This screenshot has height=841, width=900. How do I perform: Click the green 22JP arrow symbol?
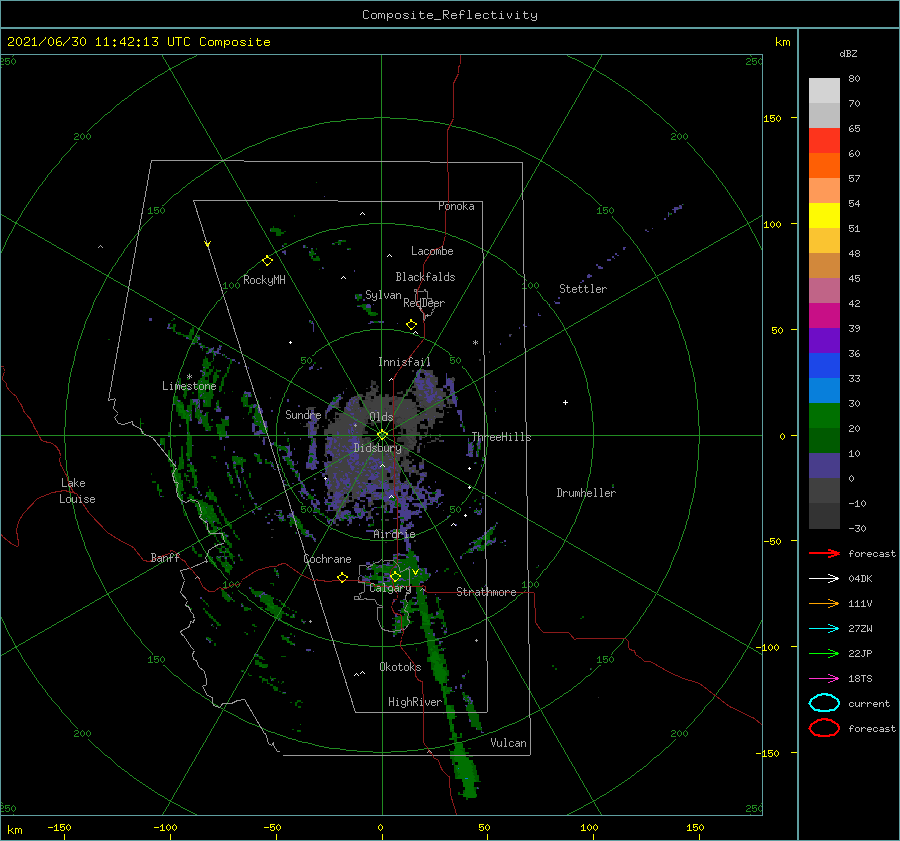click(x=824, y=653)
